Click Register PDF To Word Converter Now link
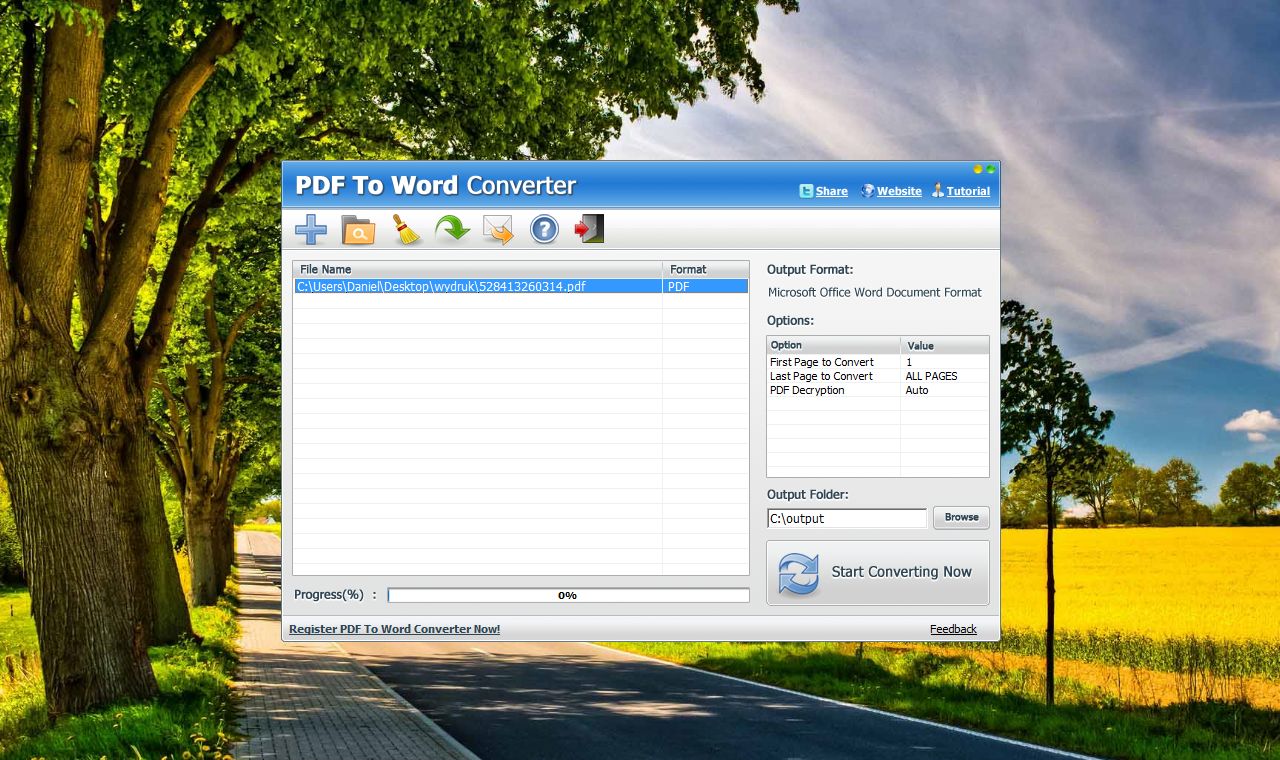 [395, 629]
